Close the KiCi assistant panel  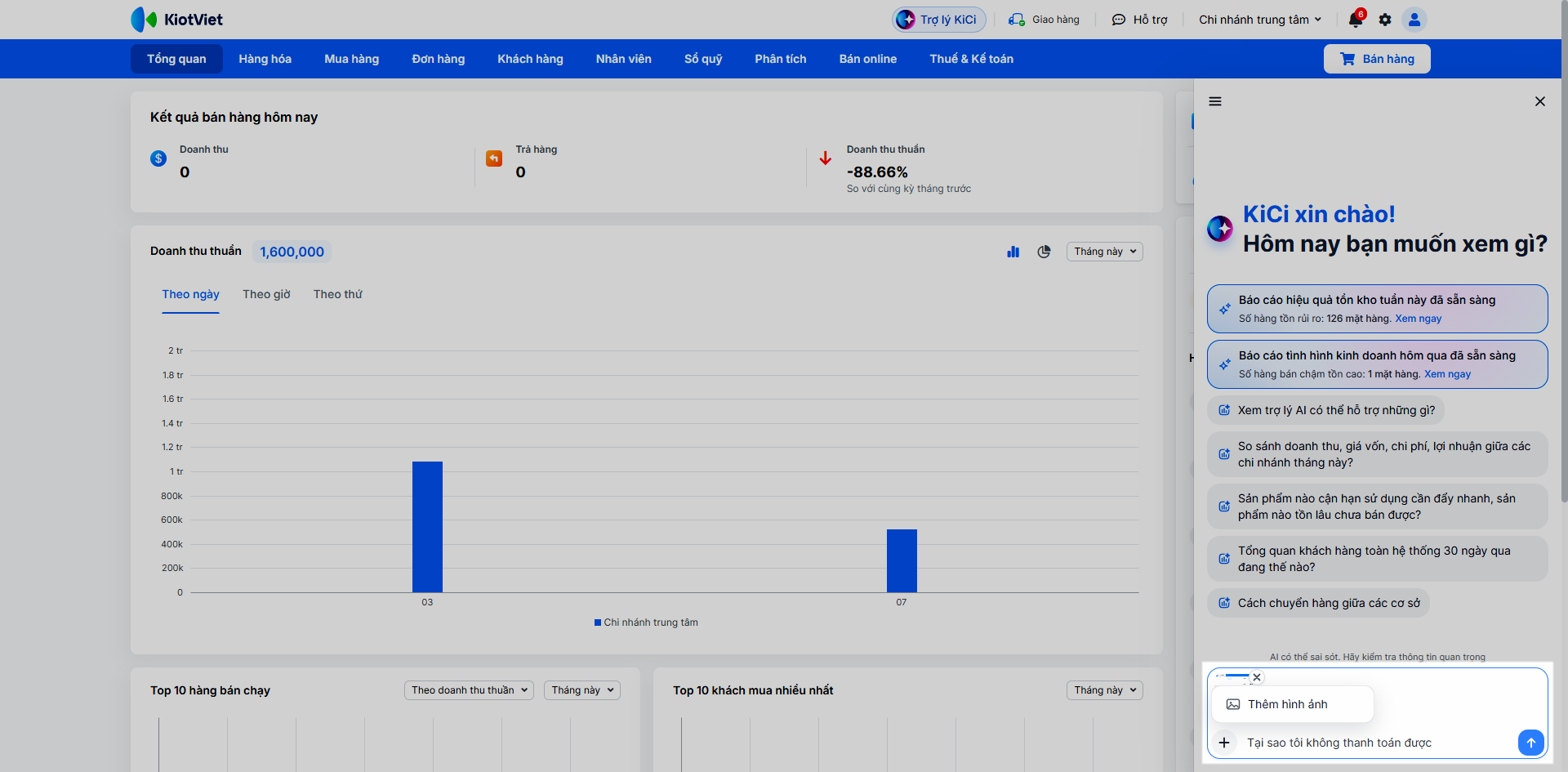coord(1540,101)
